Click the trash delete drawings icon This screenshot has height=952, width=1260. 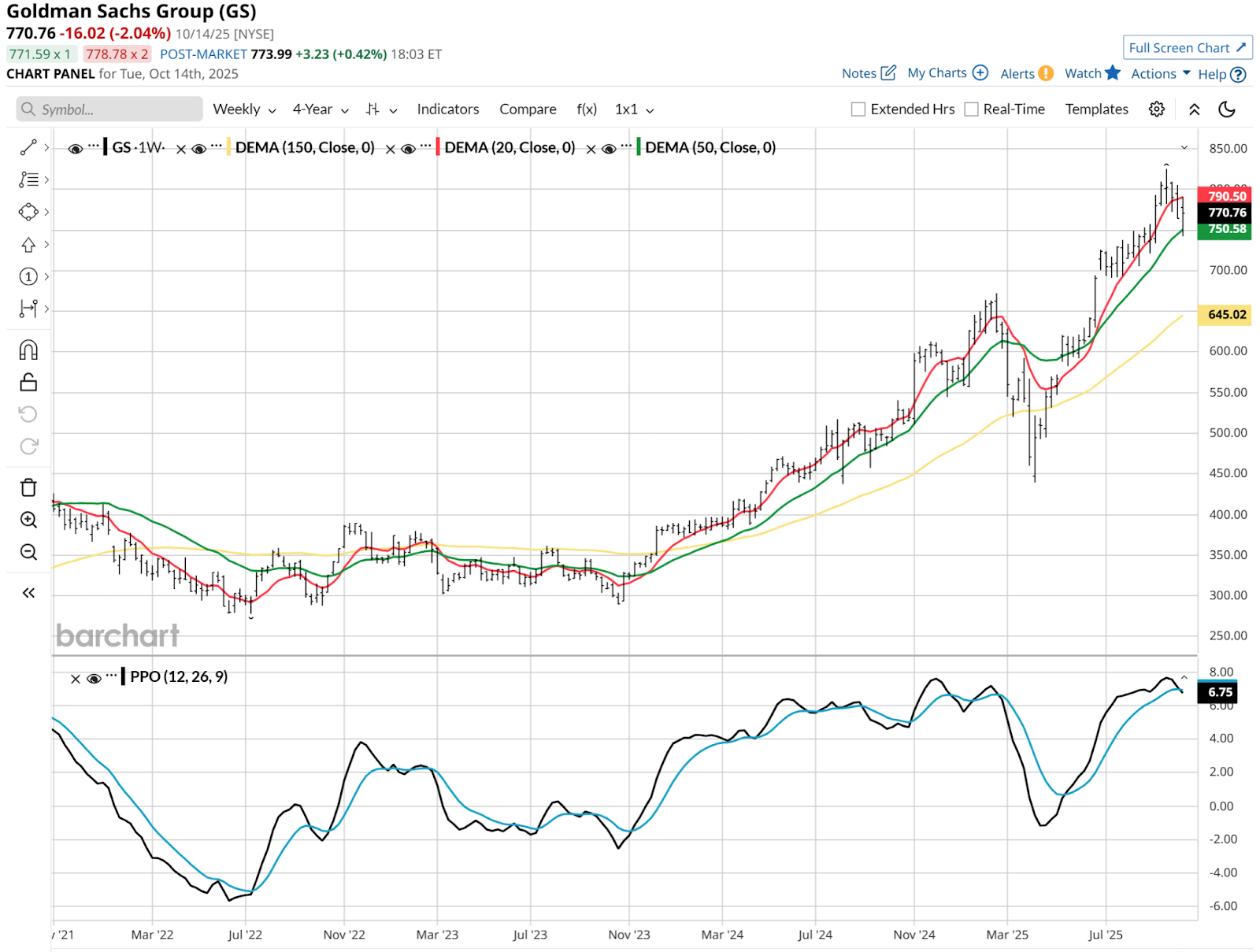(x=28, y=487)
